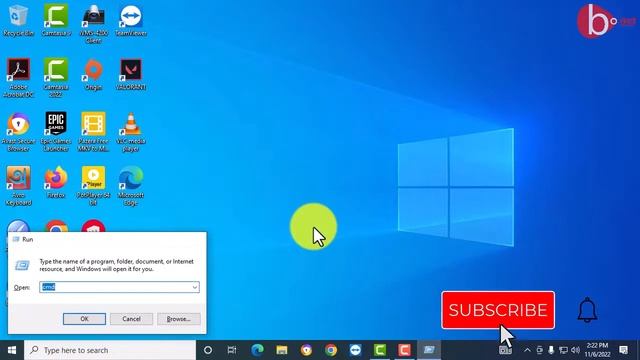Screen dimensions: 640x360
Task: Expand the Open combo box dropdown arrow
Action: click(195, 287)
